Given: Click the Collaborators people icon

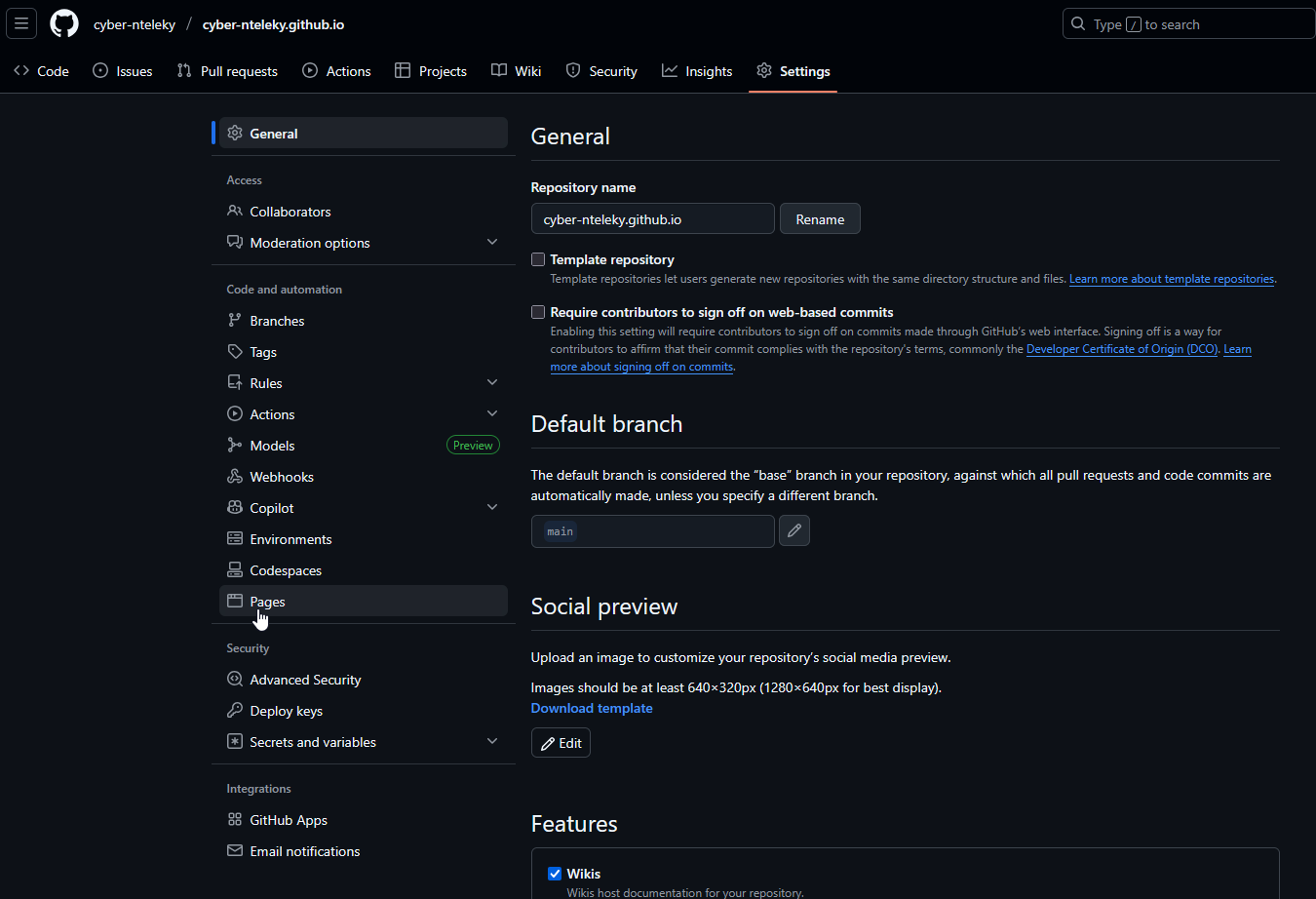Looking at the screenshot, I should [x=235, y=211].
